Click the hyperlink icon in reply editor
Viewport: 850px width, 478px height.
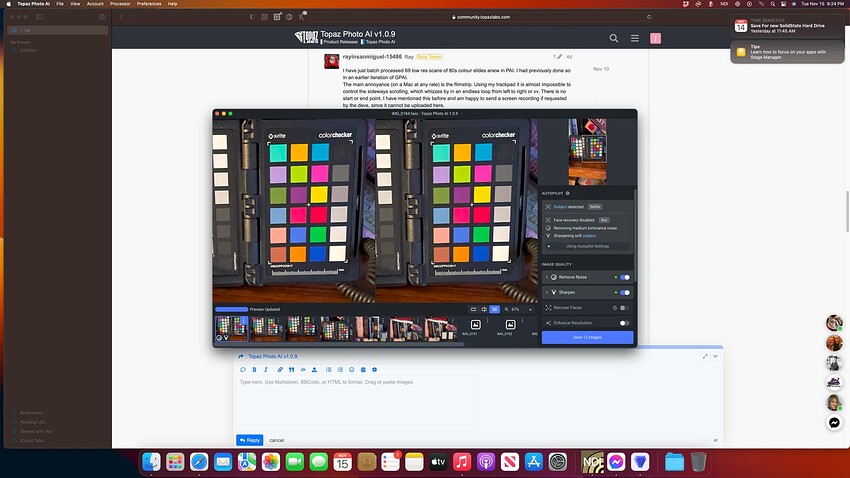(280, 370)
